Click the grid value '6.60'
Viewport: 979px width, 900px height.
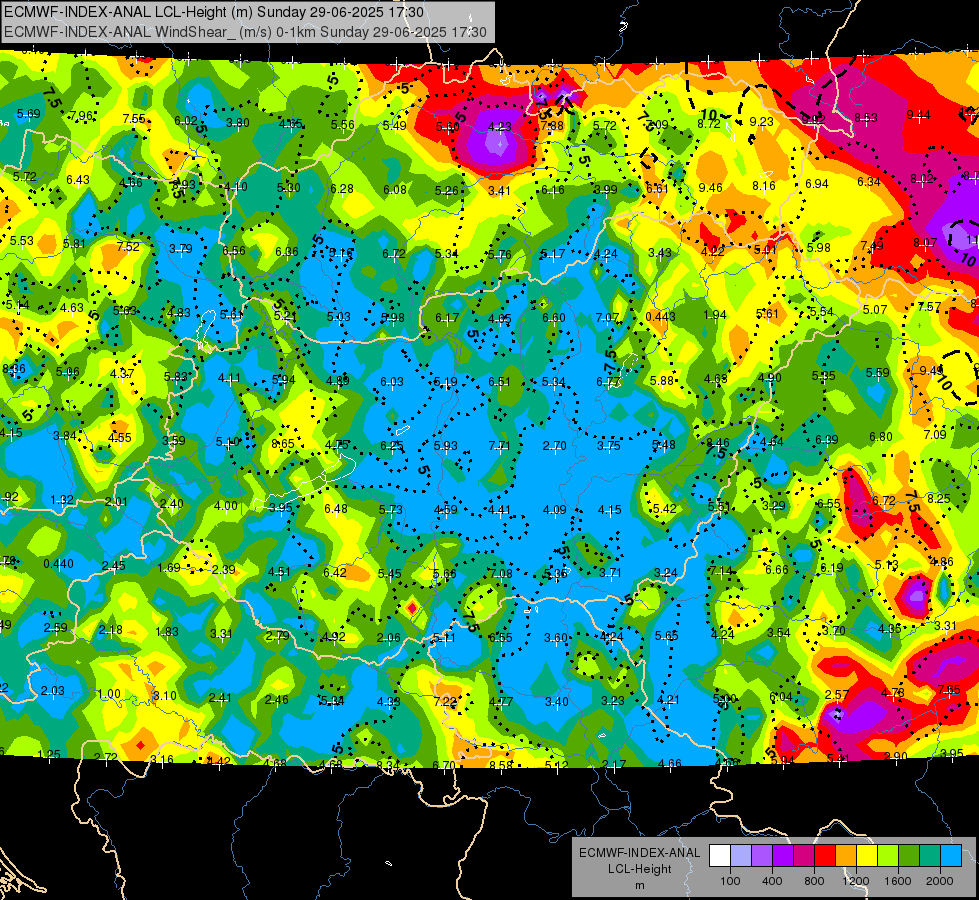[554, 318]
